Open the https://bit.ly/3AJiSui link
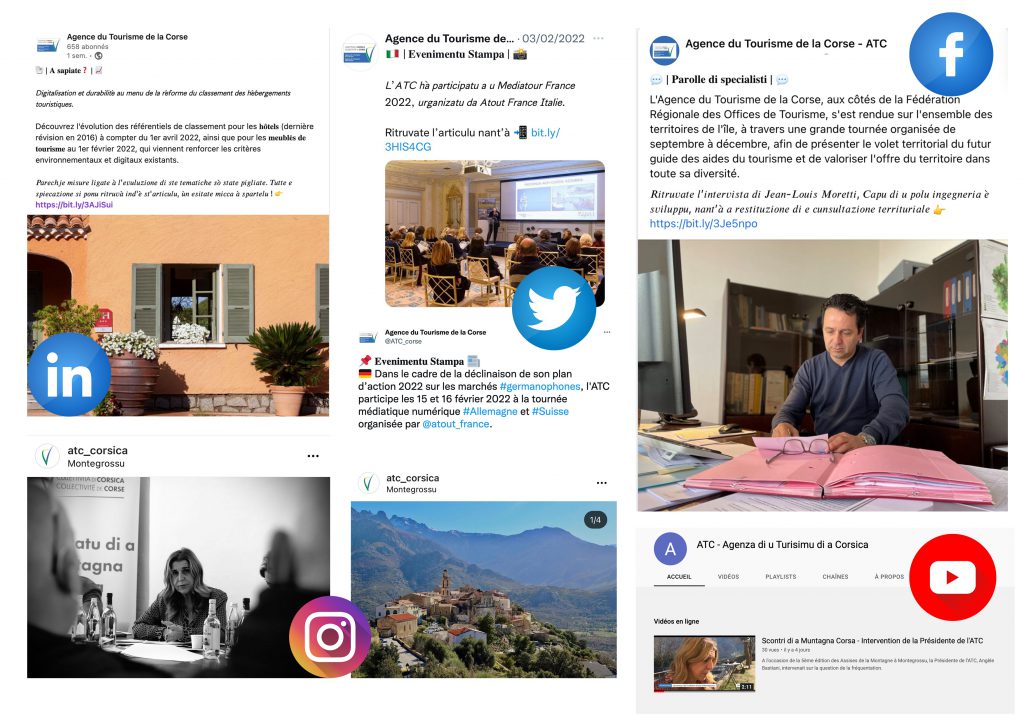The width and height of the screenshot is (1024, 724). (x=74, y=204)
